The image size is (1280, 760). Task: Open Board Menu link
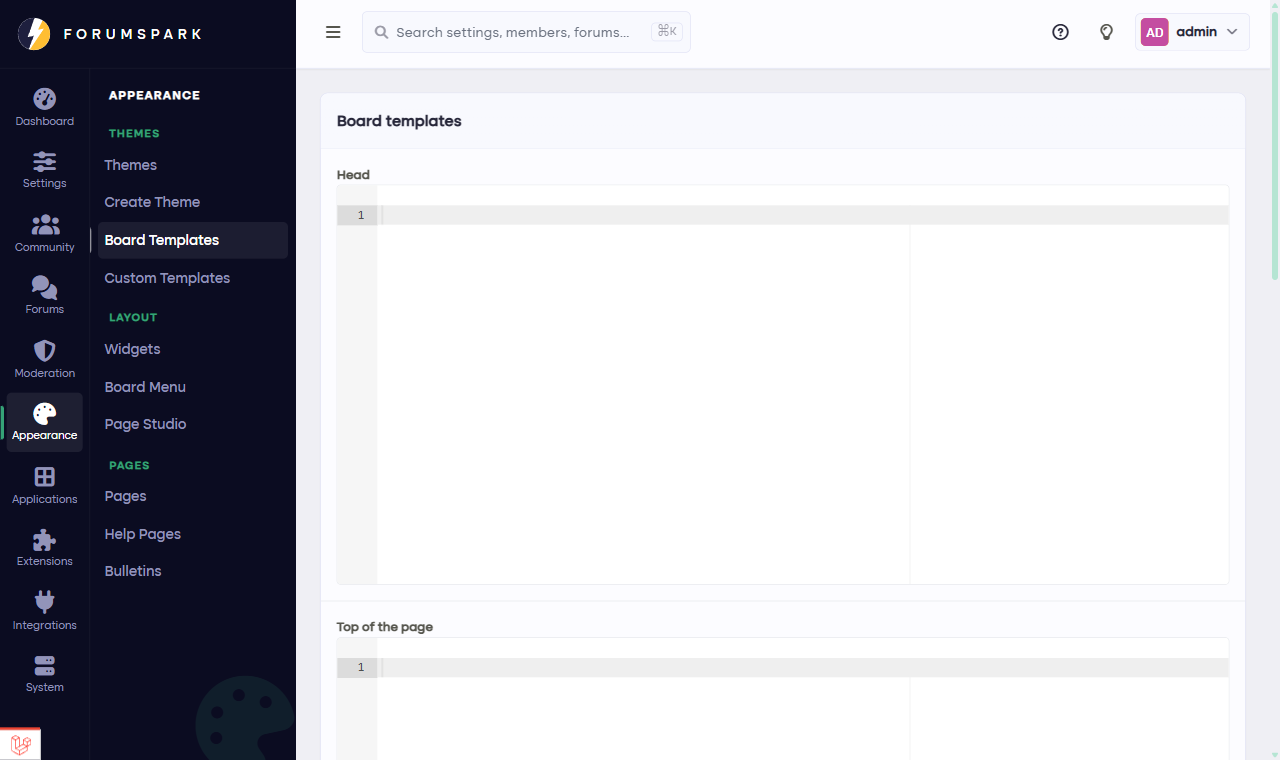145,387
